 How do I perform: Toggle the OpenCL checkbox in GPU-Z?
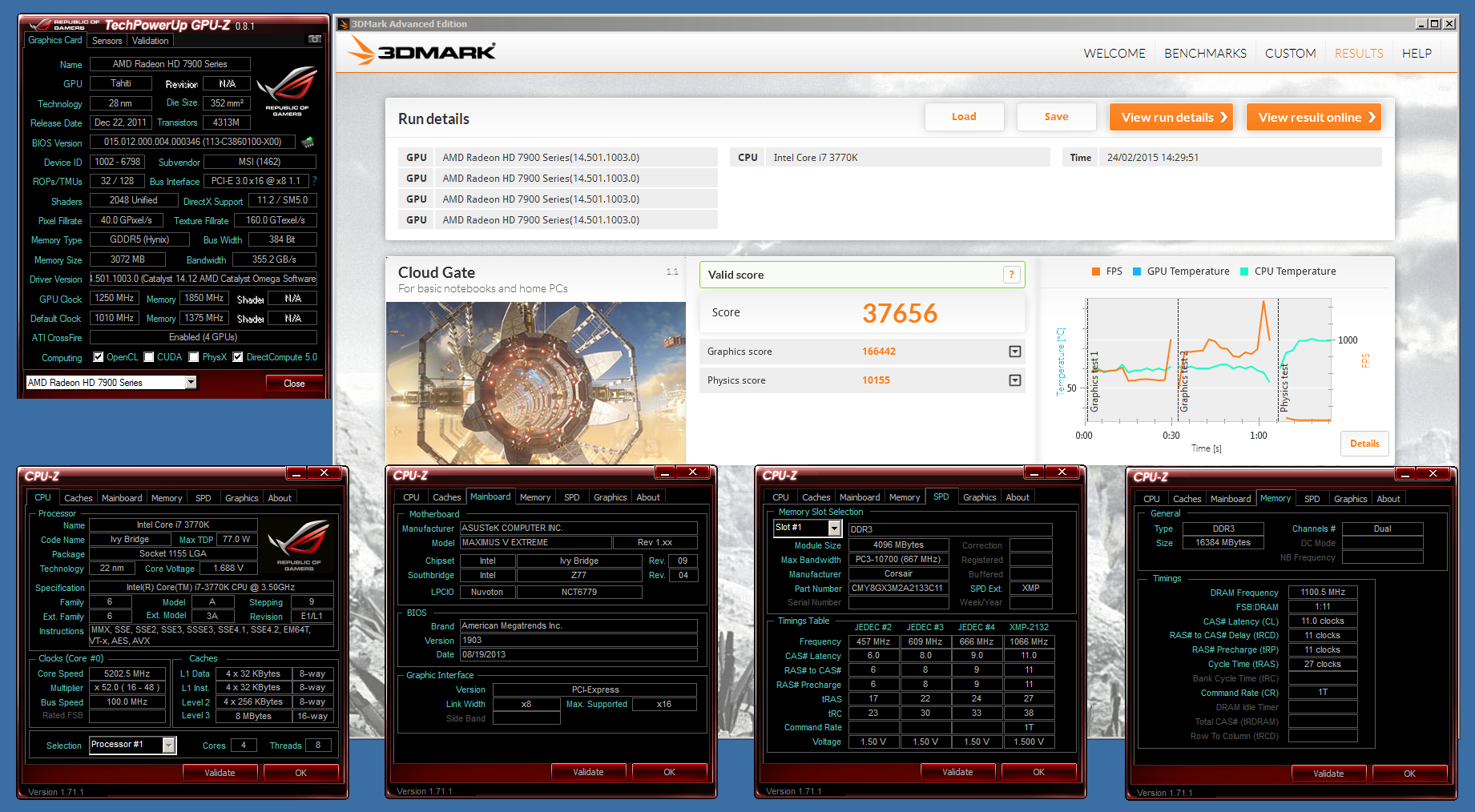click(98, 357)
